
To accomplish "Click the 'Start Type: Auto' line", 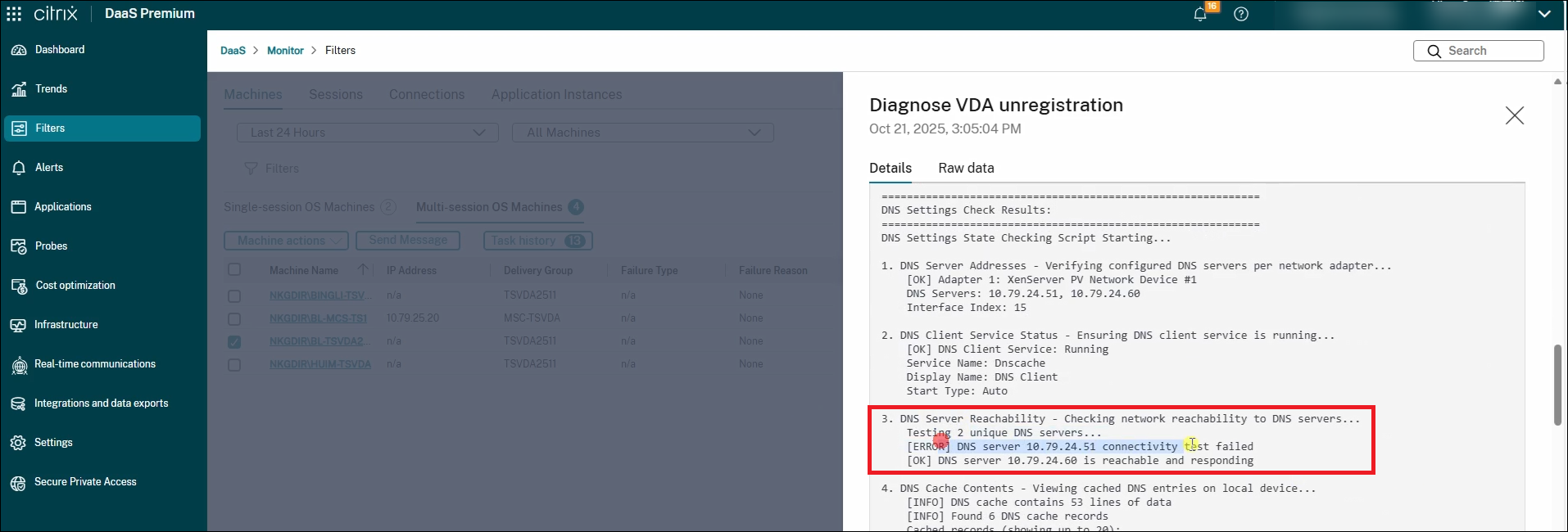I will click(957, 391).
